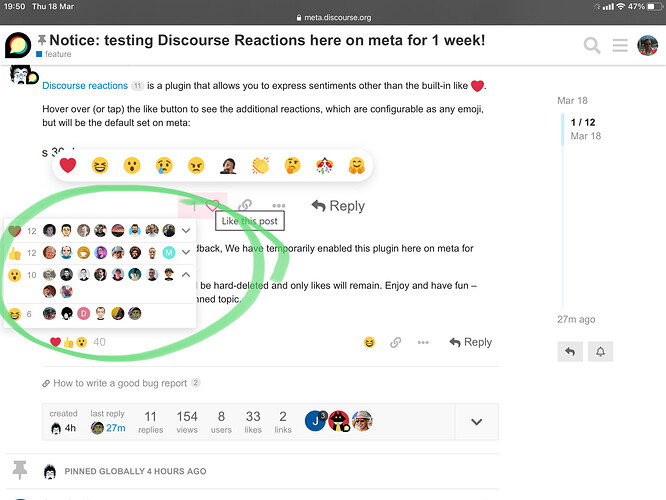This screenshot has height=500, width=666.
Task: Click the 8 users stat
Action: 221,421
